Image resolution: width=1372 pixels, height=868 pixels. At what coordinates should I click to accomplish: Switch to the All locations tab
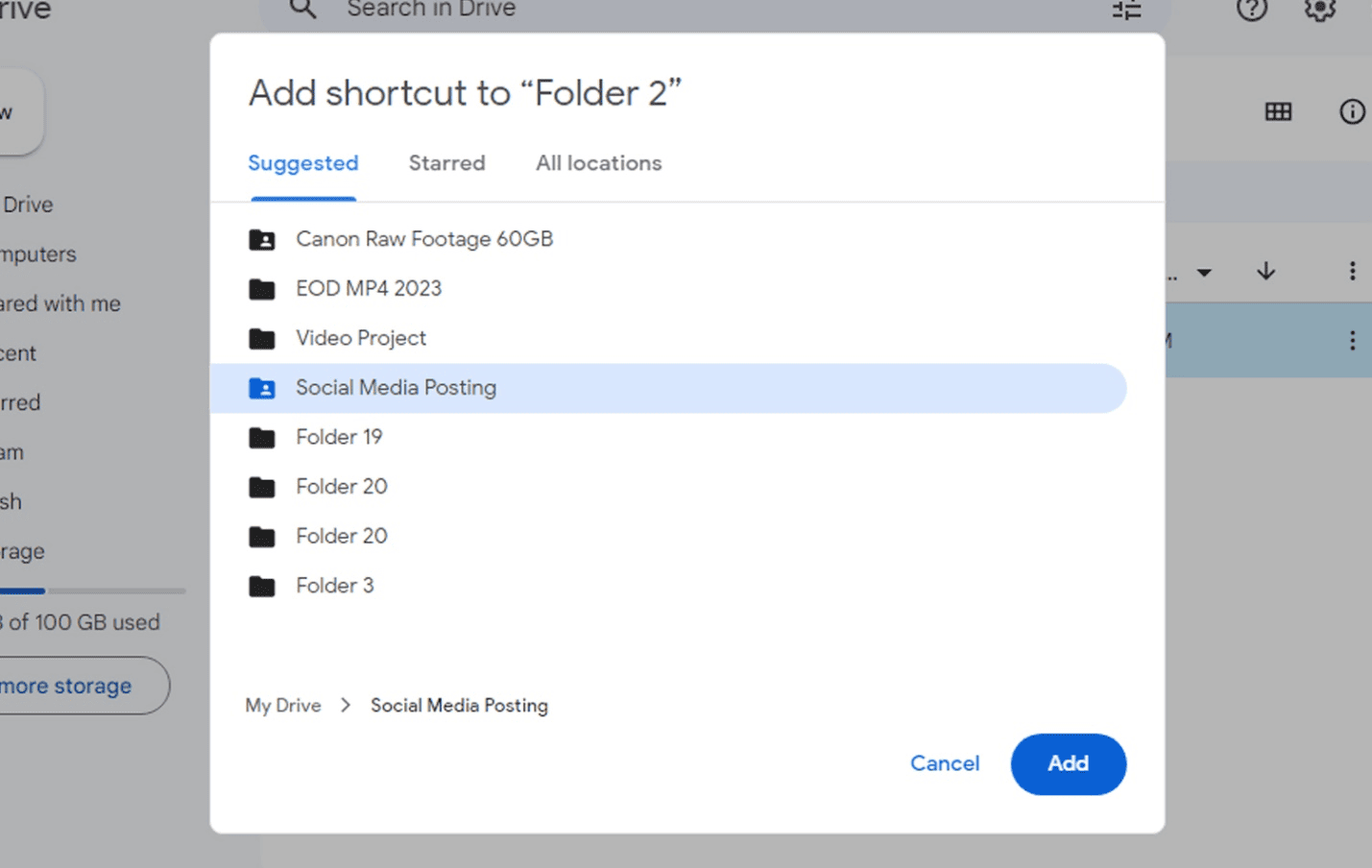[598, 163]
